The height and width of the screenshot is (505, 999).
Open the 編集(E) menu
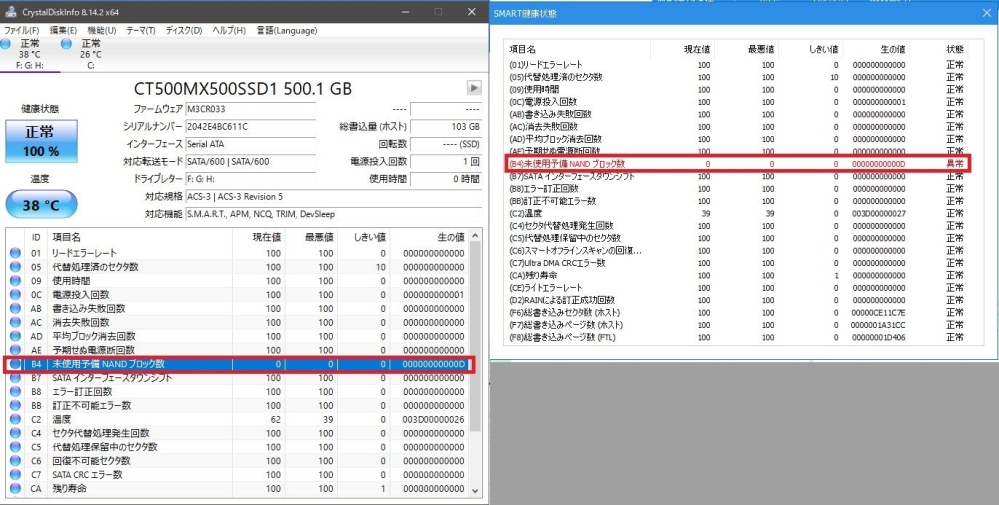63,31
